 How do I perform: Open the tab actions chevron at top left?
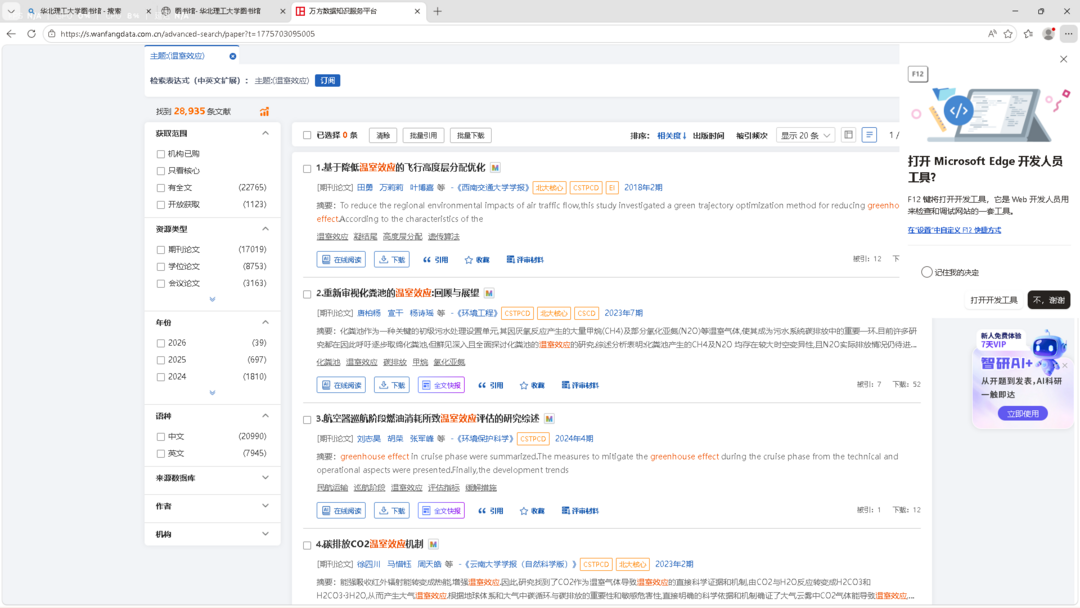point(11,11)
